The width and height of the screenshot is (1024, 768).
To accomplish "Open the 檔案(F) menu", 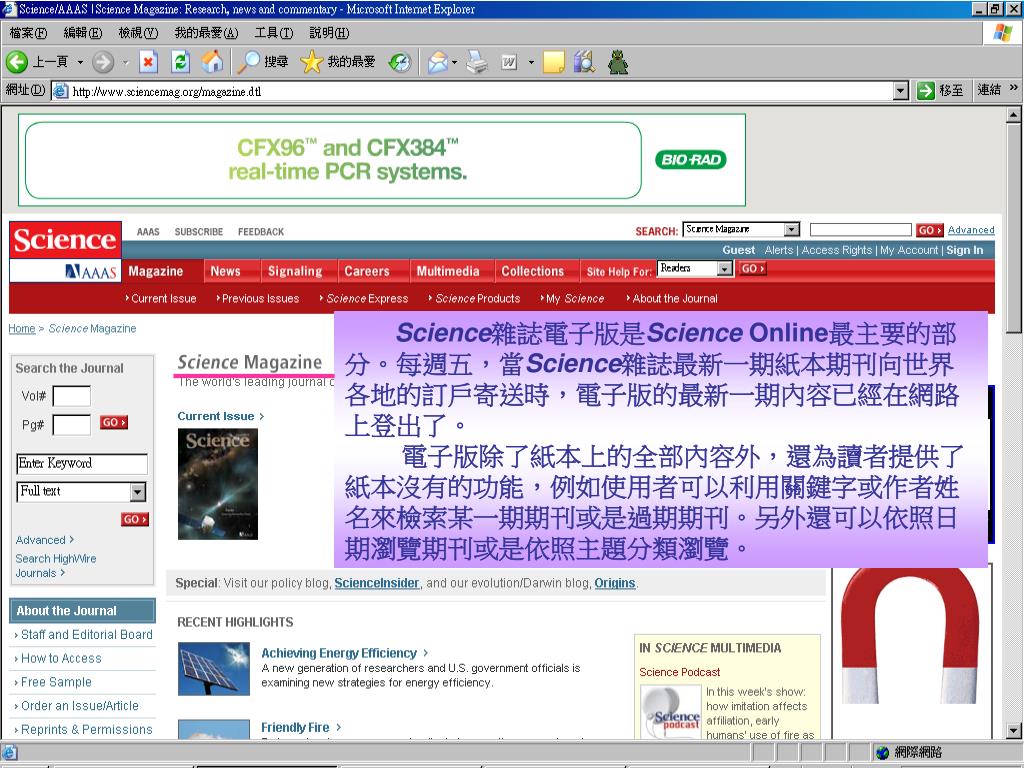I will coord(28,33).
